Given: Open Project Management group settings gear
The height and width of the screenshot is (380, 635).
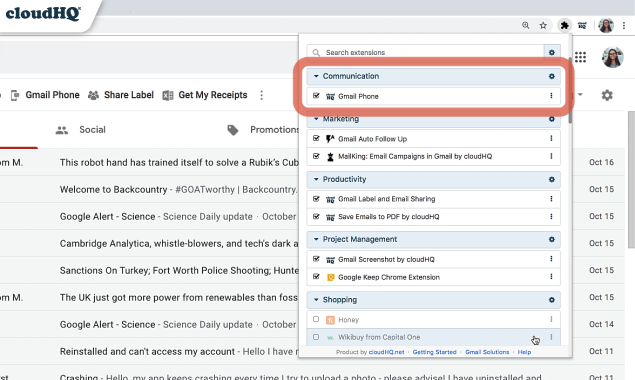Looking at the screenshot, I should pos(552,239).
